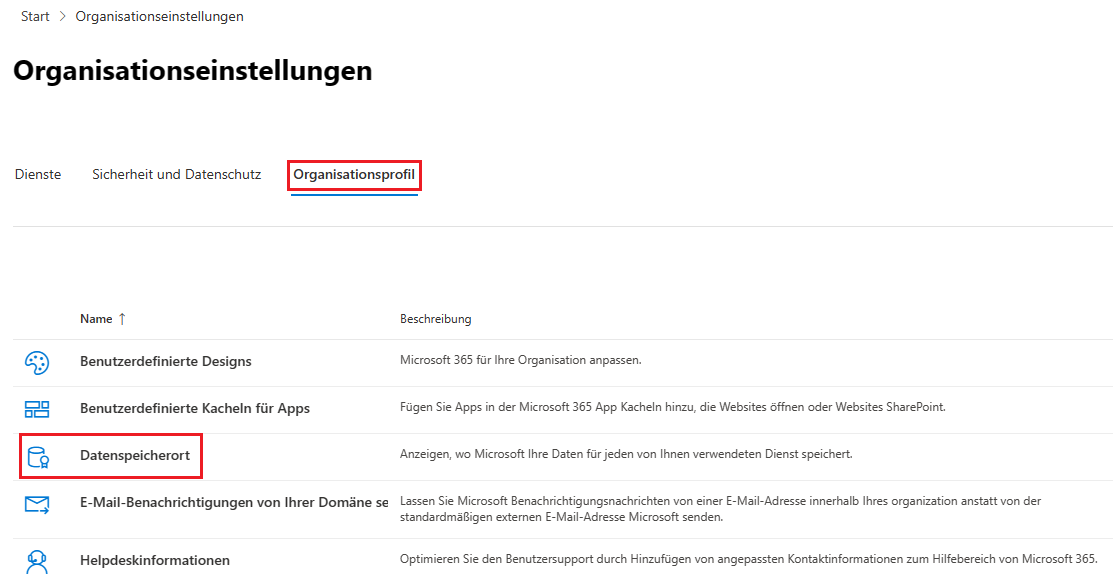Open the Datenspeicherort entry
The width and height of the screenshot is (1113, 583).
[x=135, y=456]
